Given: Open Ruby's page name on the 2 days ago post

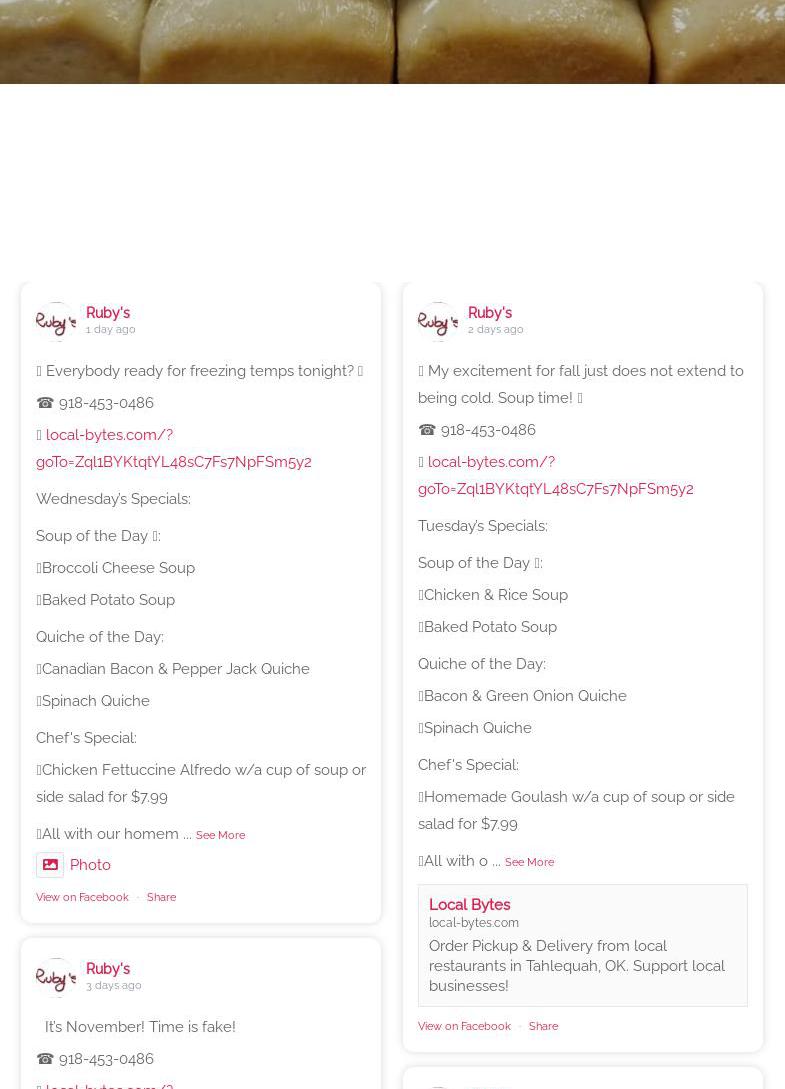Looking at the screenshot, I should [x=490, y=313].
